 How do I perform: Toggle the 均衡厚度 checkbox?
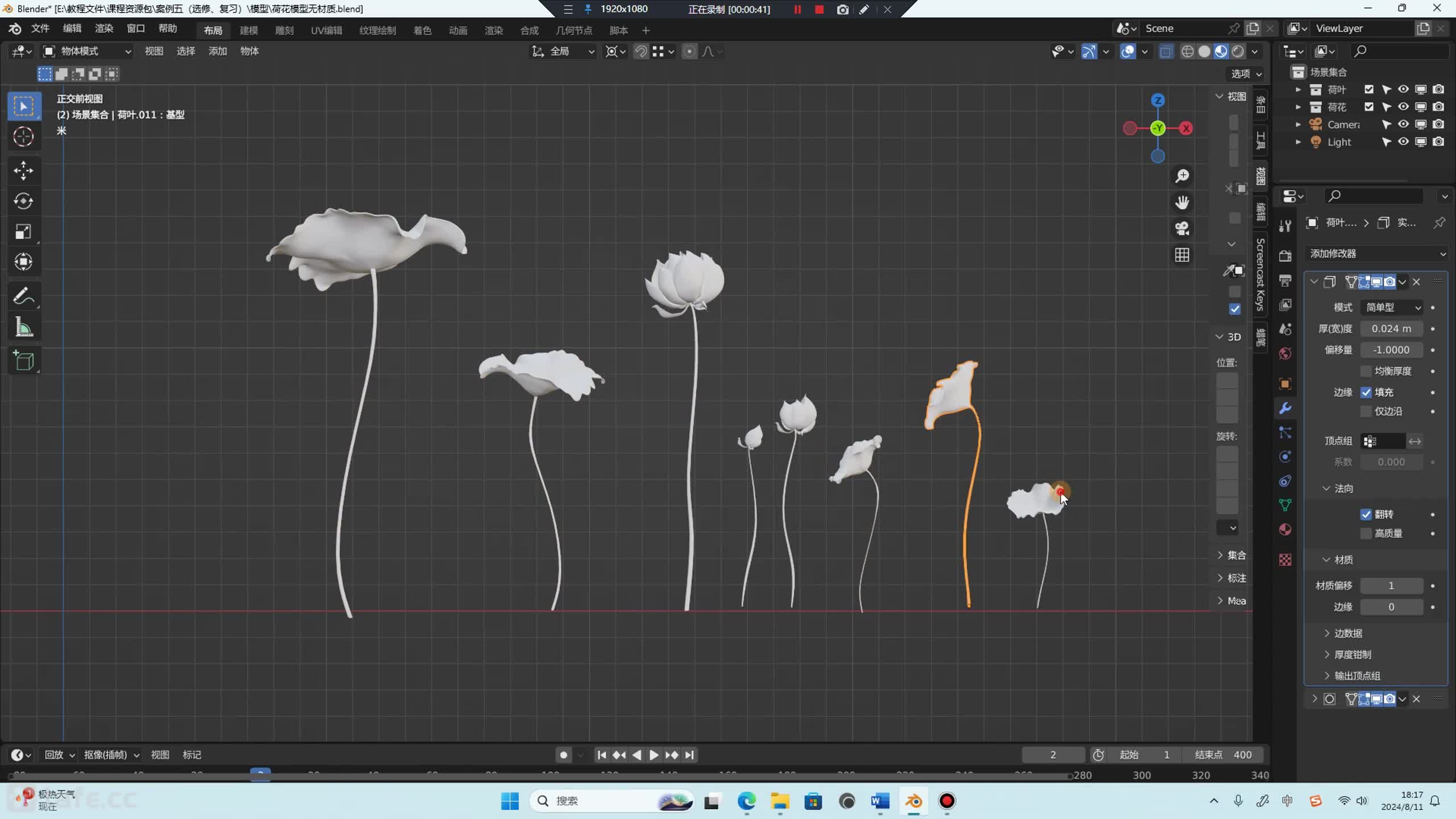(x=1366, y=371)
